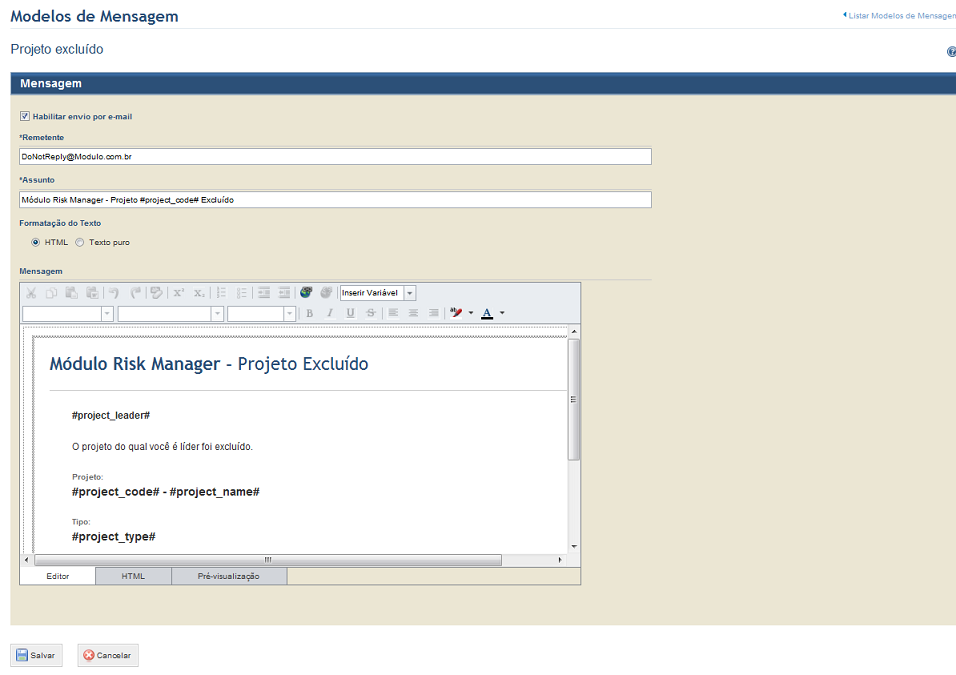The image size is (956, 675).
Task: Switch to the Editor tab
Action: (58, 576)
